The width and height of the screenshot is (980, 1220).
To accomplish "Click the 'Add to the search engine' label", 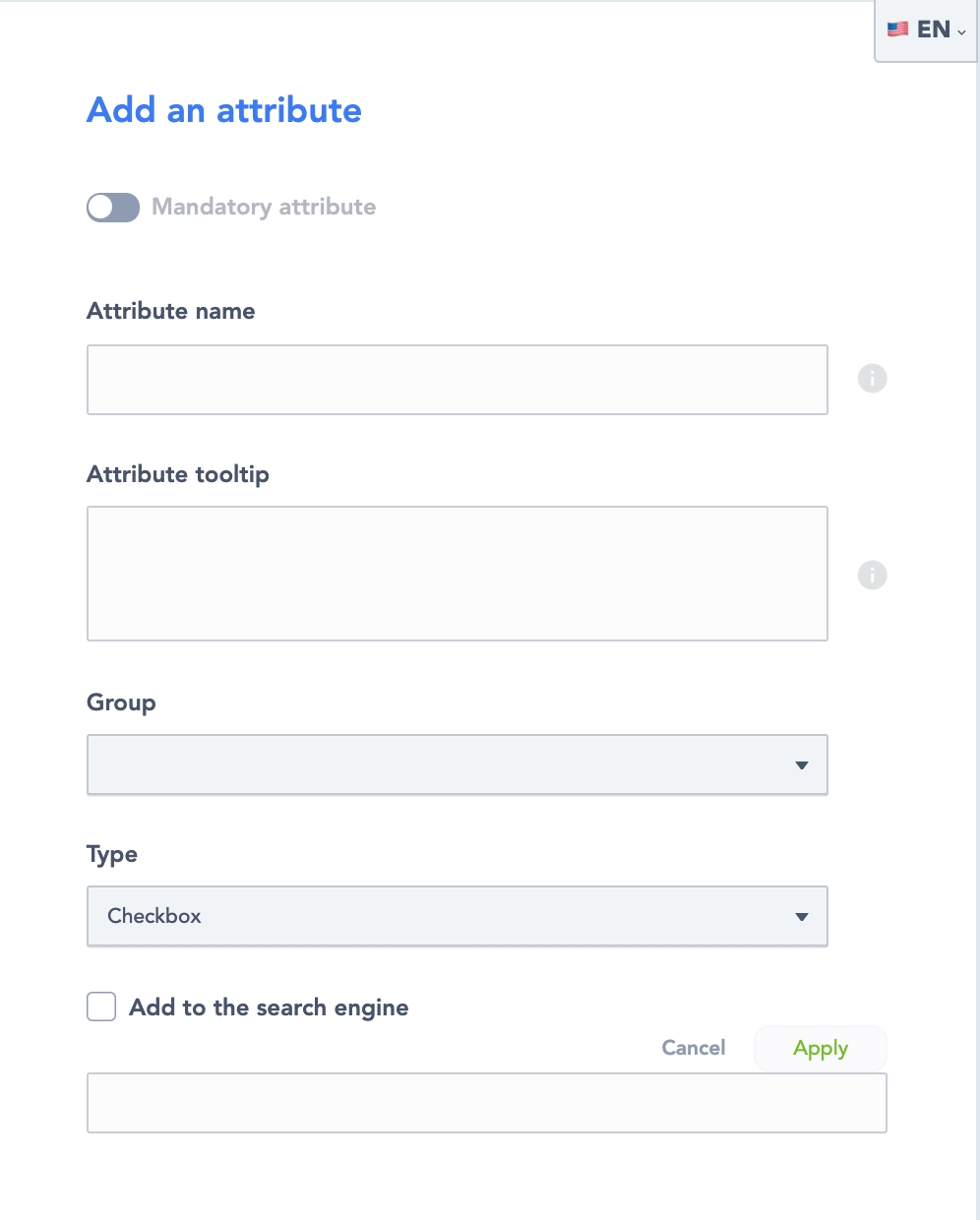I will (x=269, y=1007).
